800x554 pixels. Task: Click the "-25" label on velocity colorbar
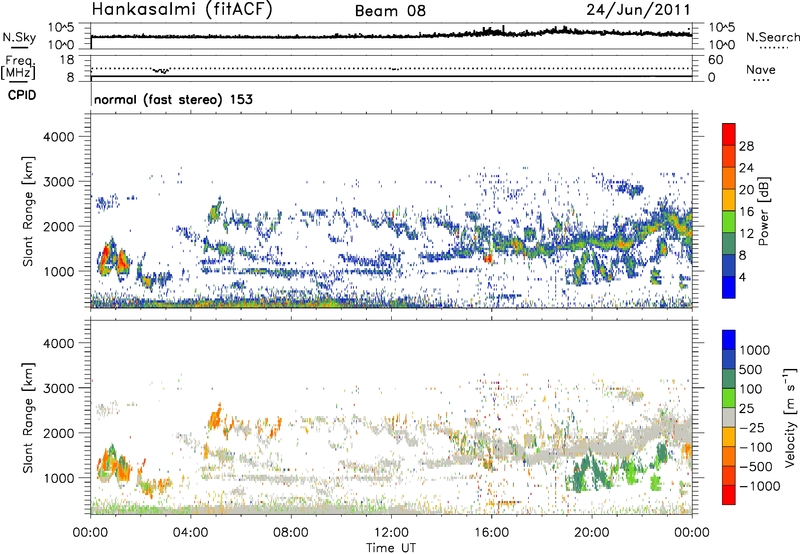pyautogui.click(x=752, y=427)
